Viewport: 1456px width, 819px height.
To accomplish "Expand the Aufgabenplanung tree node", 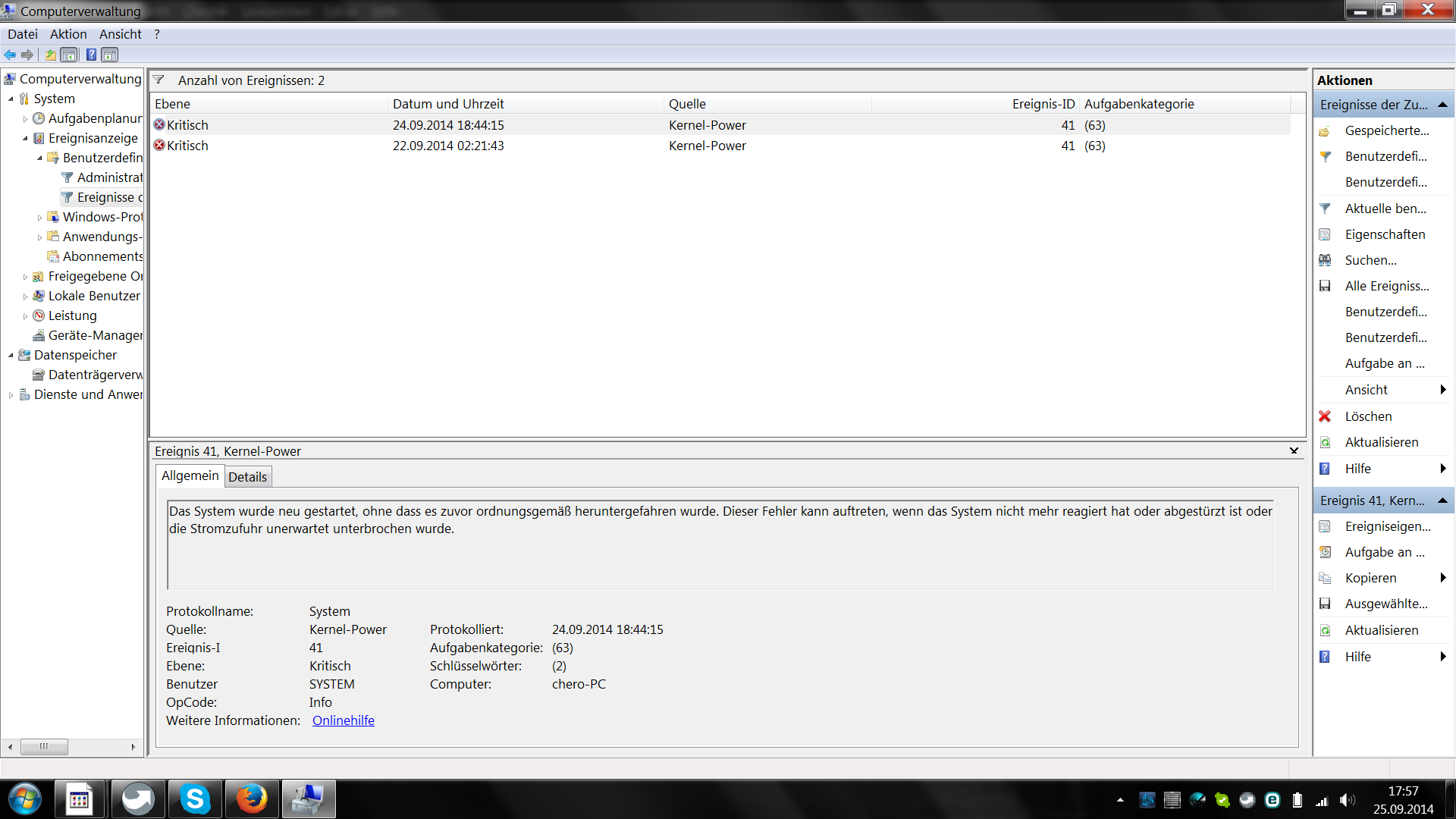I will [25, 119].
